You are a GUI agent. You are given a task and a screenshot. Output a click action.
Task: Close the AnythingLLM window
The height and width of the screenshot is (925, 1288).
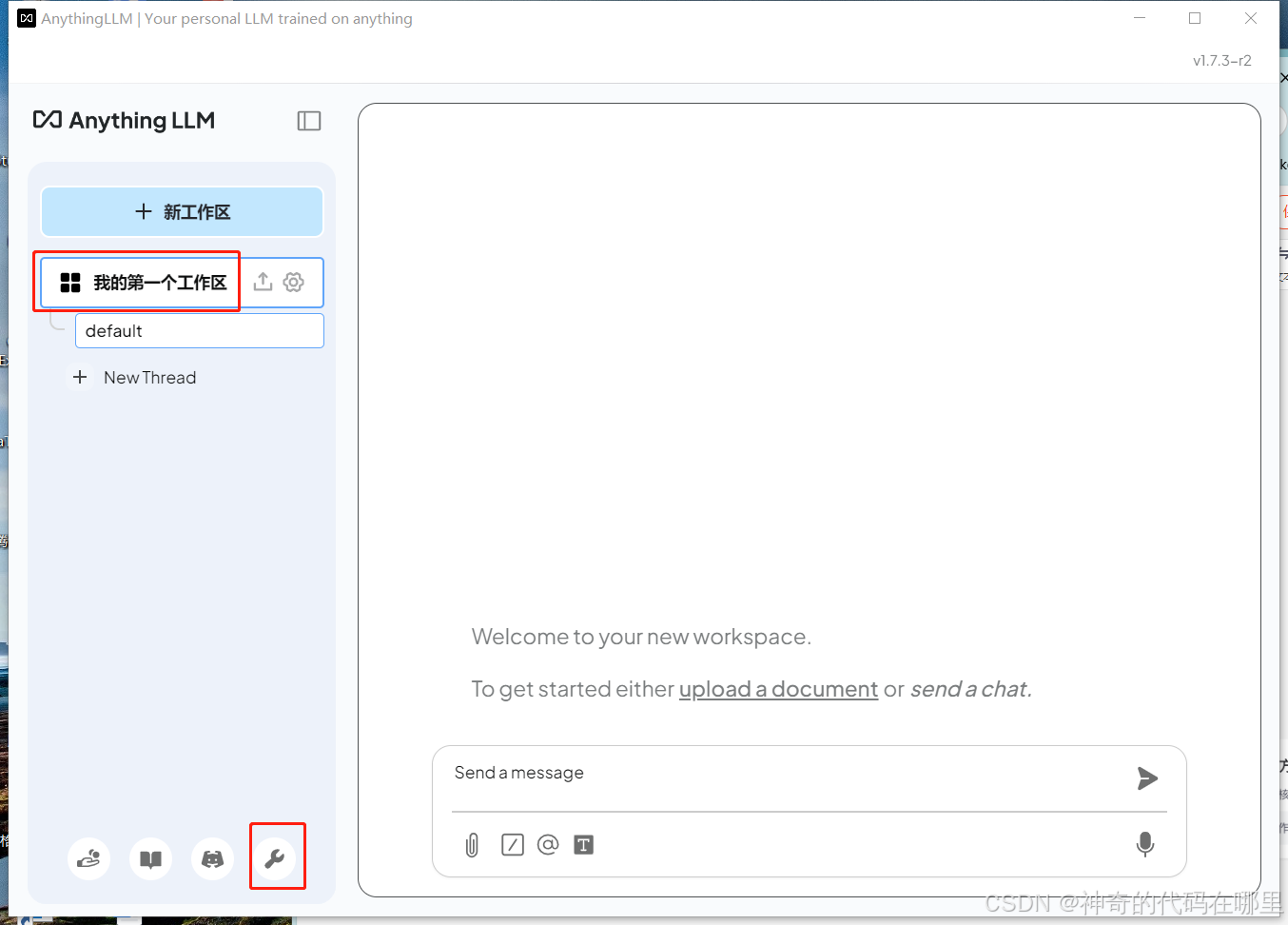click(1251, 18)
